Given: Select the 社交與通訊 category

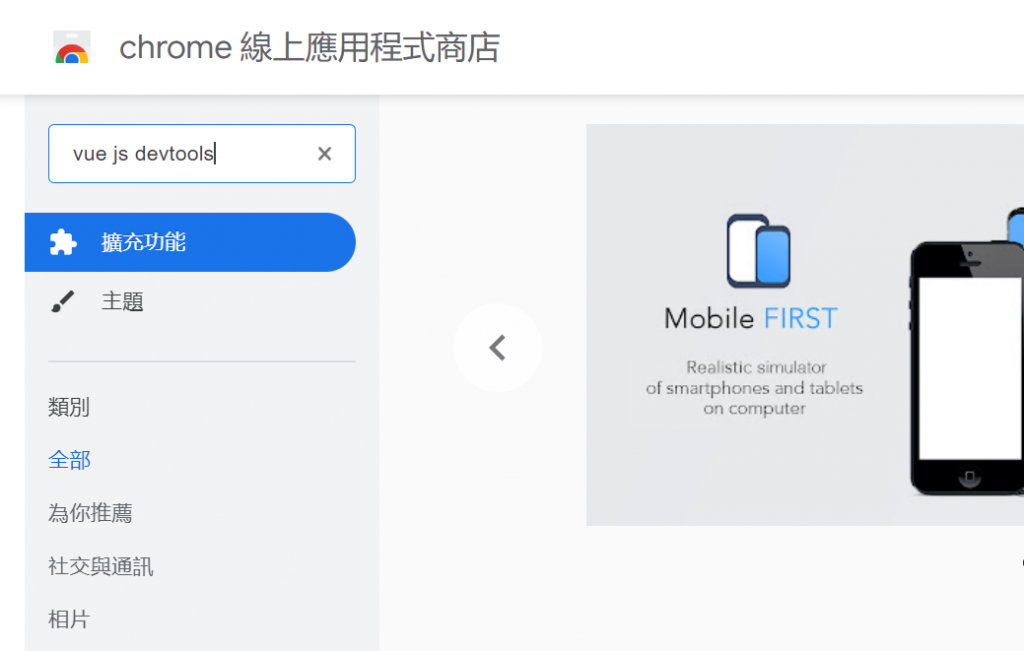Looking at the screenshot, I should pyautogui.click(x=101, y=566).
